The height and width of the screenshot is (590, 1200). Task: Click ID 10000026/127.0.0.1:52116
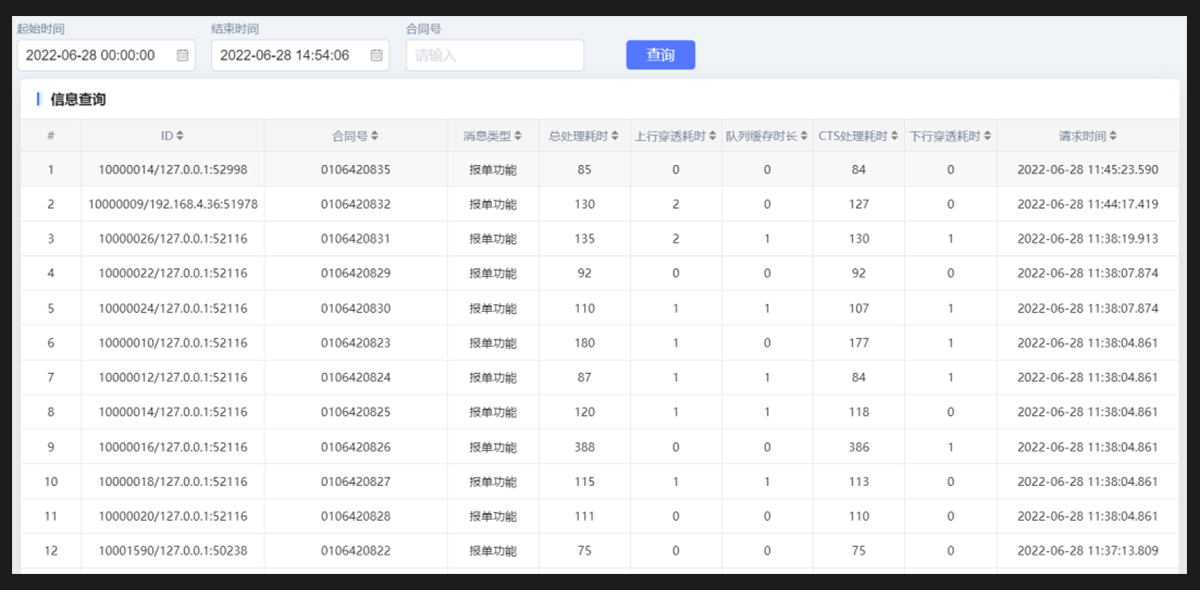[x=173, y=239]
